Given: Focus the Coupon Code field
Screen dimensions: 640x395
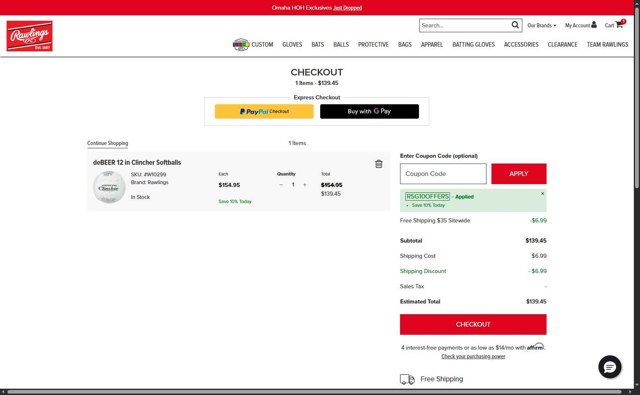Looking at the screenshot, I should 443,174.
